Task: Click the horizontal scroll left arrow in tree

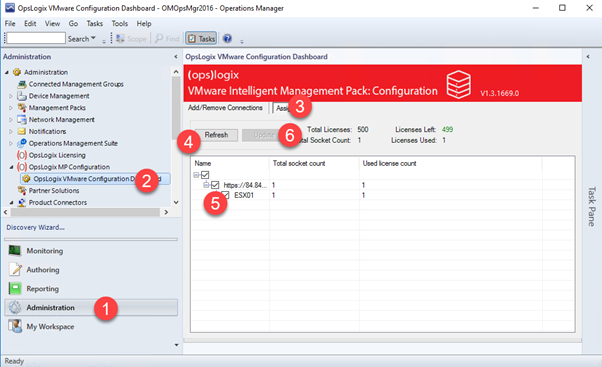Action: (x=5, y=212)
